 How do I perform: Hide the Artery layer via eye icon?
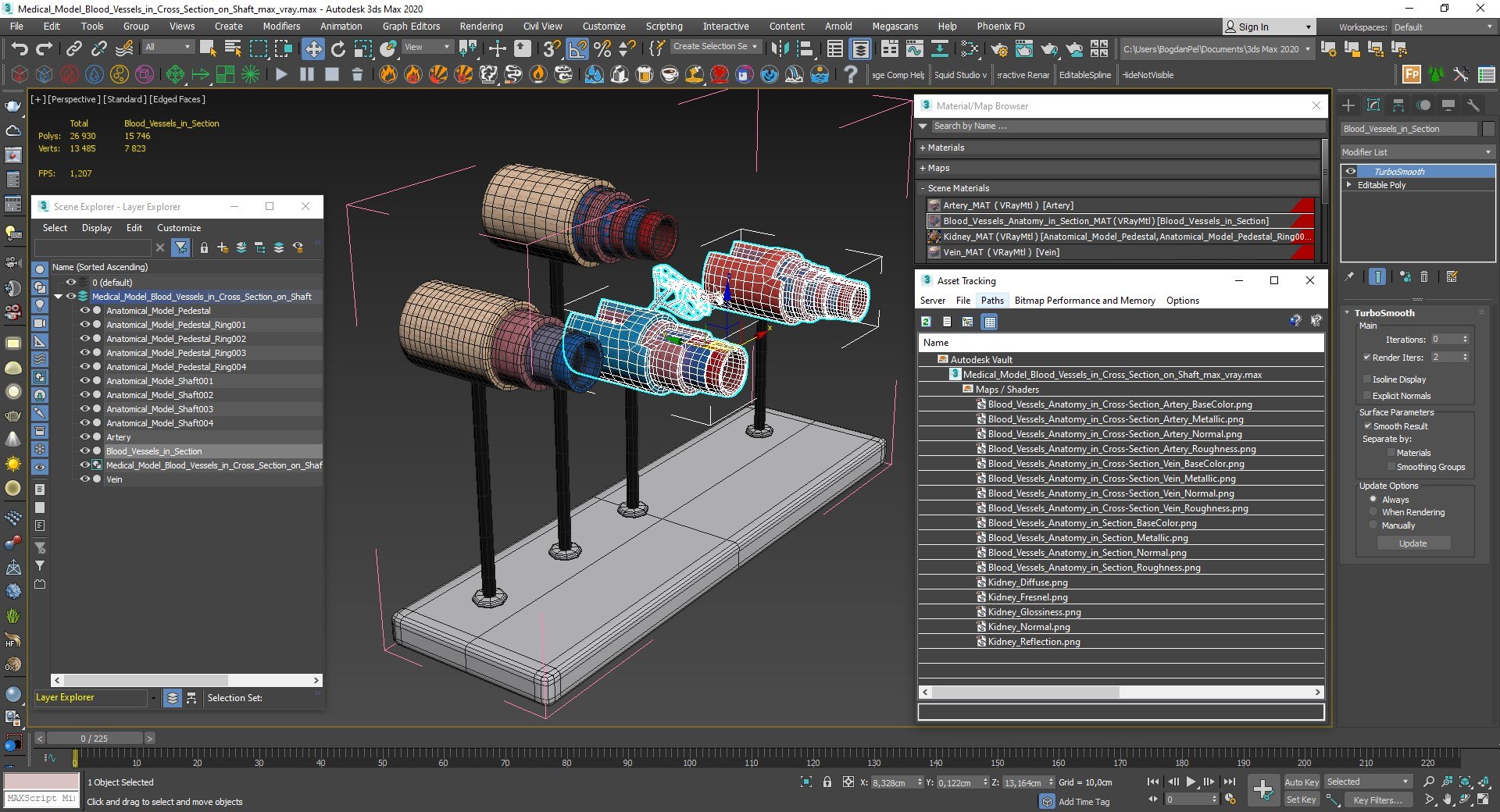(85, 437)
